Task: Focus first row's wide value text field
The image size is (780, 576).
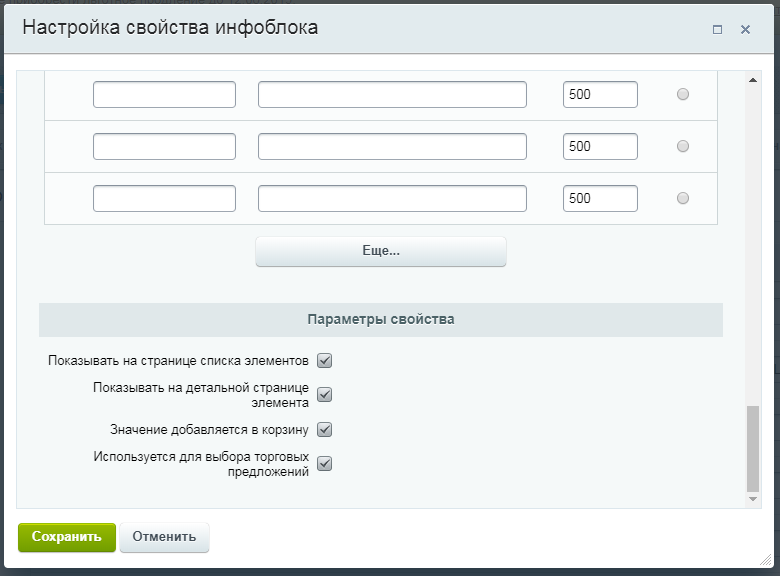Action: [x=392, y=95]
